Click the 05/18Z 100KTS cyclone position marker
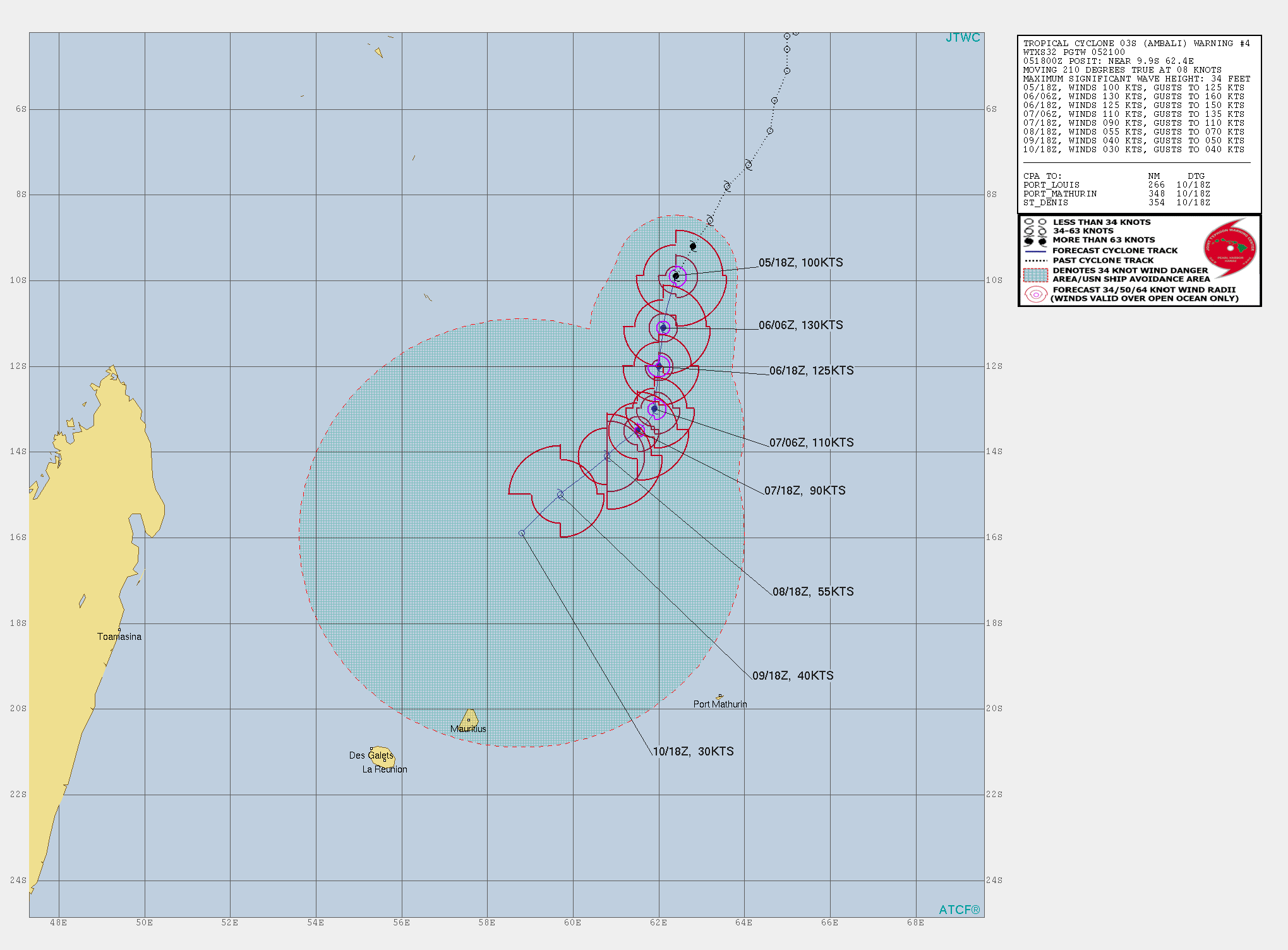Screen dimensions: 1288x950 click(x=677, y=275)
